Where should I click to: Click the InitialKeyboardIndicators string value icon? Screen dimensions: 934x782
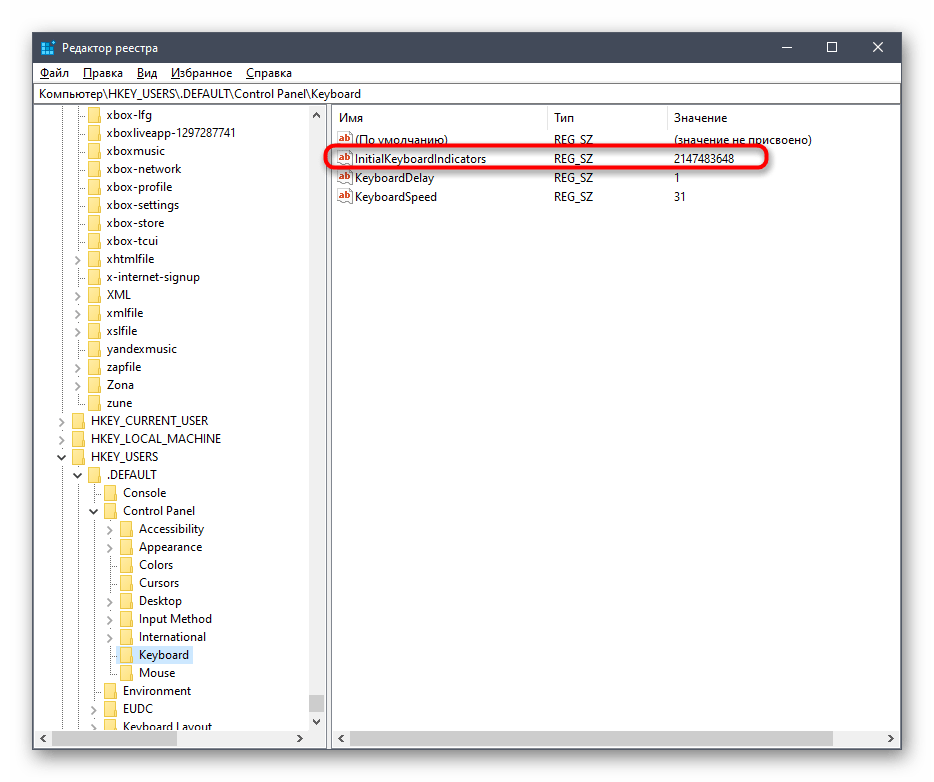click(345, 159)
